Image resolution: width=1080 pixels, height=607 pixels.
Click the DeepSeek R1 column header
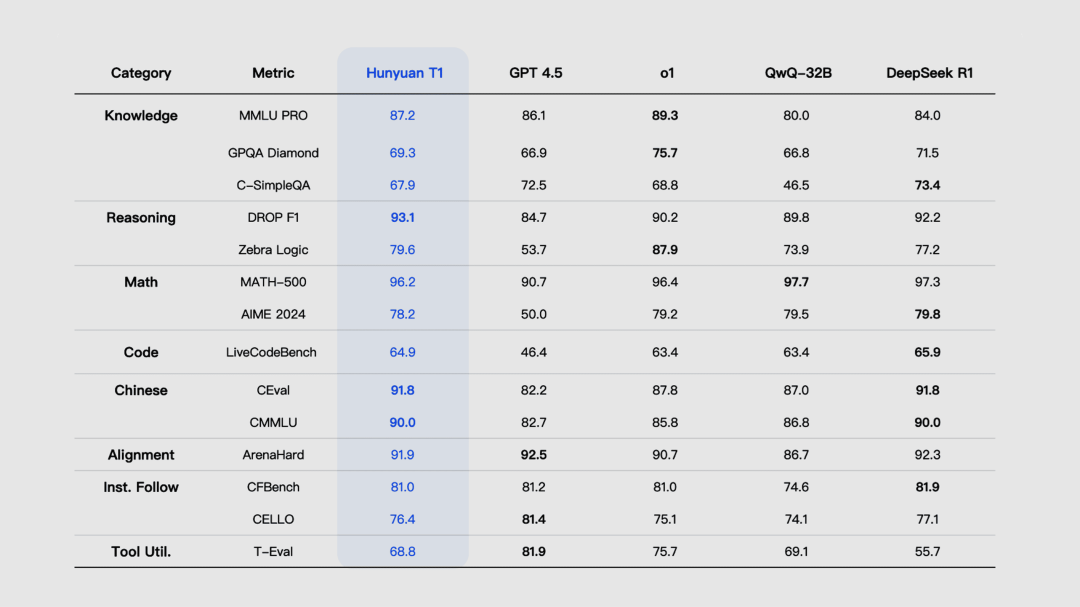pos(929,73)
